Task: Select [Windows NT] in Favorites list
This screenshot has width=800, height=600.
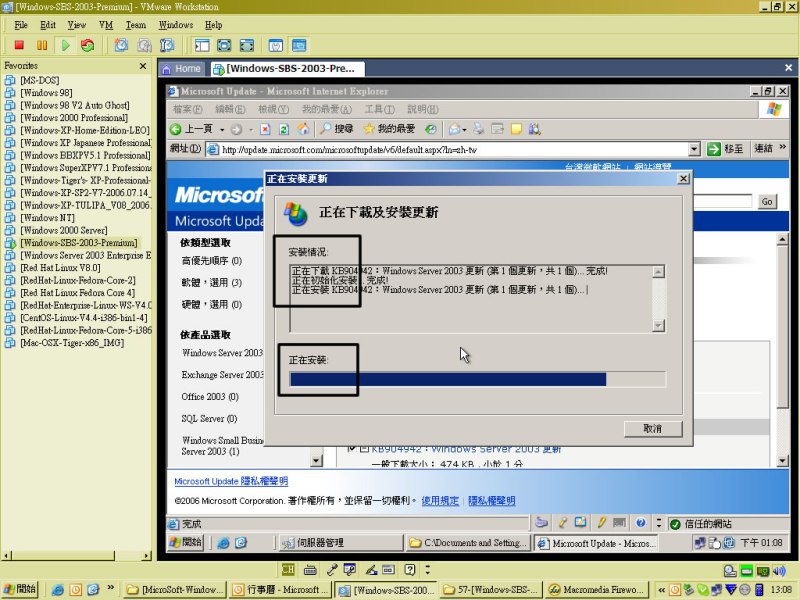Action: tap(47, 218)
